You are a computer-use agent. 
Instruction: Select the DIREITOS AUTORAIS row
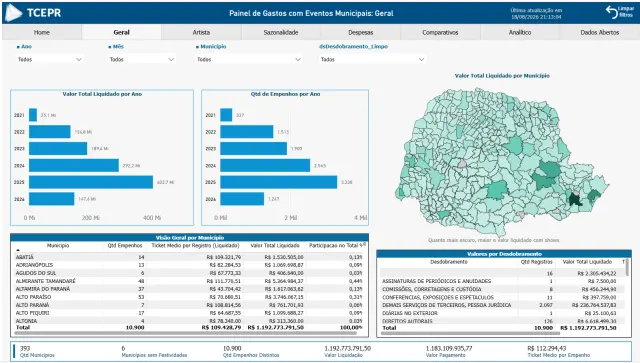pyautogui.click(x=502, y=321)
